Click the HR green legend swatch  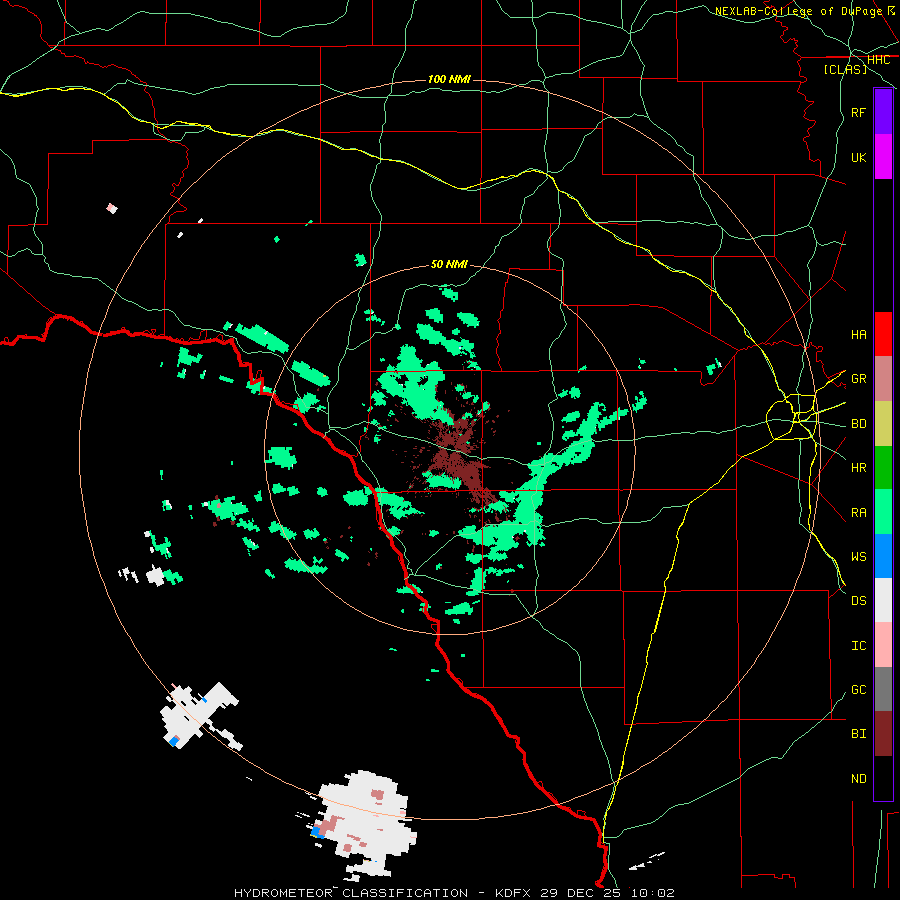tap(883, 467)
